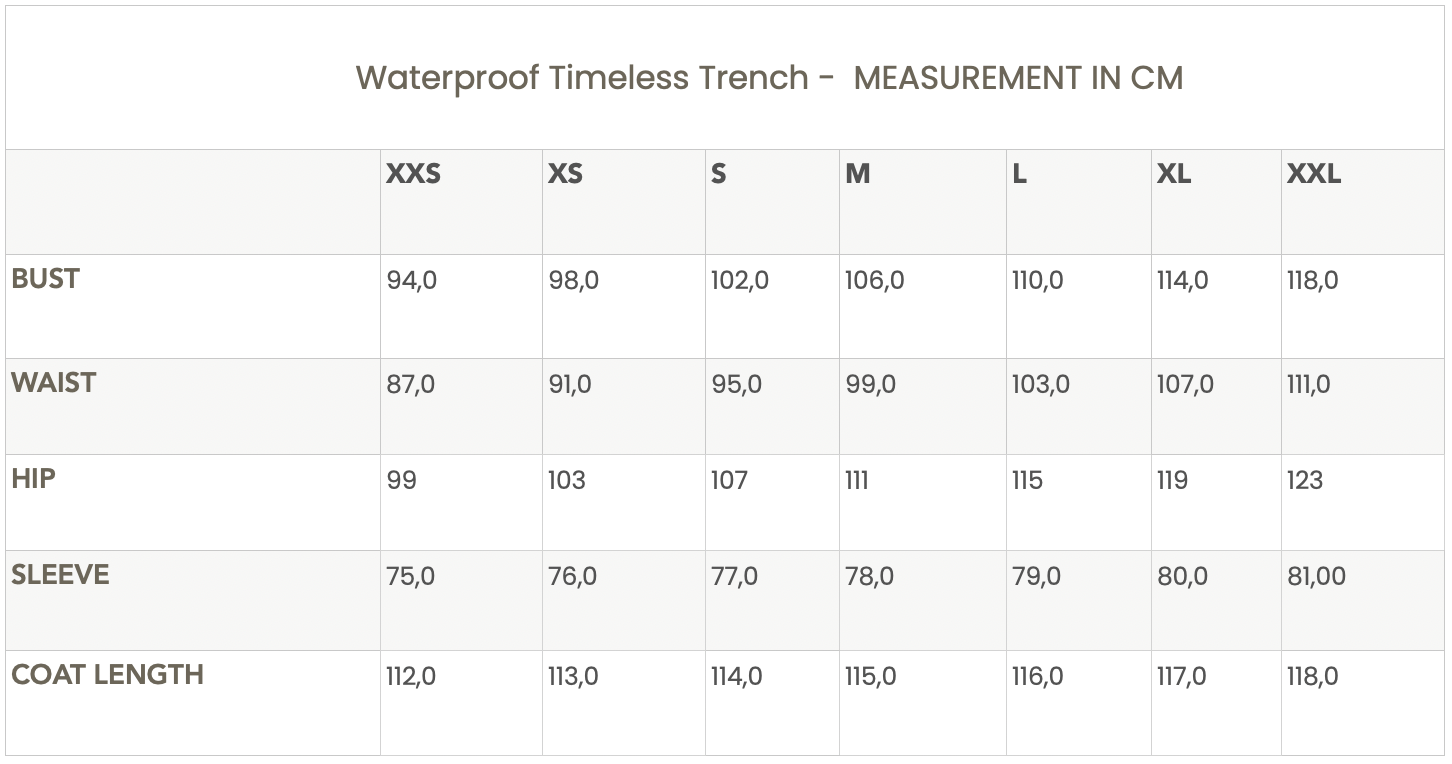1452x764 pixels.
Task: Click coat length 117,0 for XL
Action: tap(1182, 677)
